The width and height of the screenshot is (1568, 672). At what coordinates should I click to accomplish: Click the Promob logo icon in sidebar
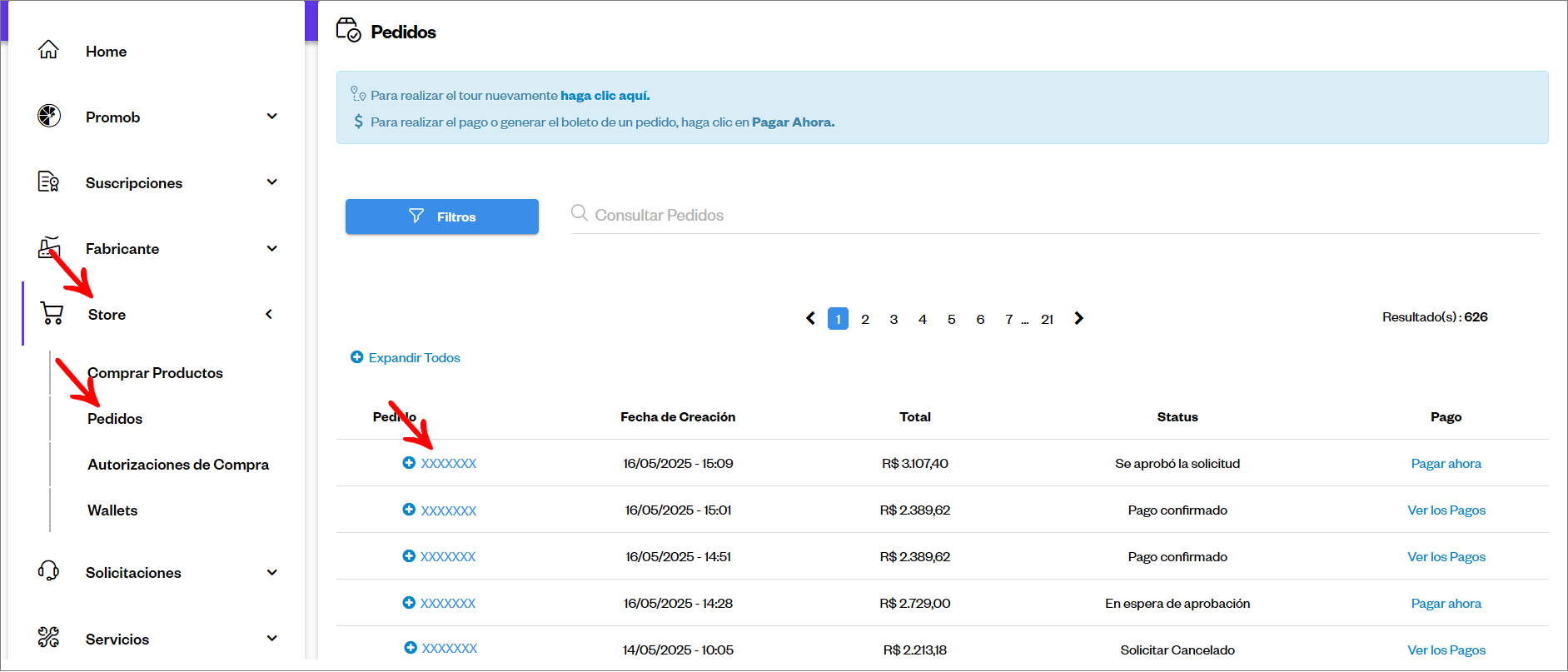pyautogui.click(x=49, y=116)
